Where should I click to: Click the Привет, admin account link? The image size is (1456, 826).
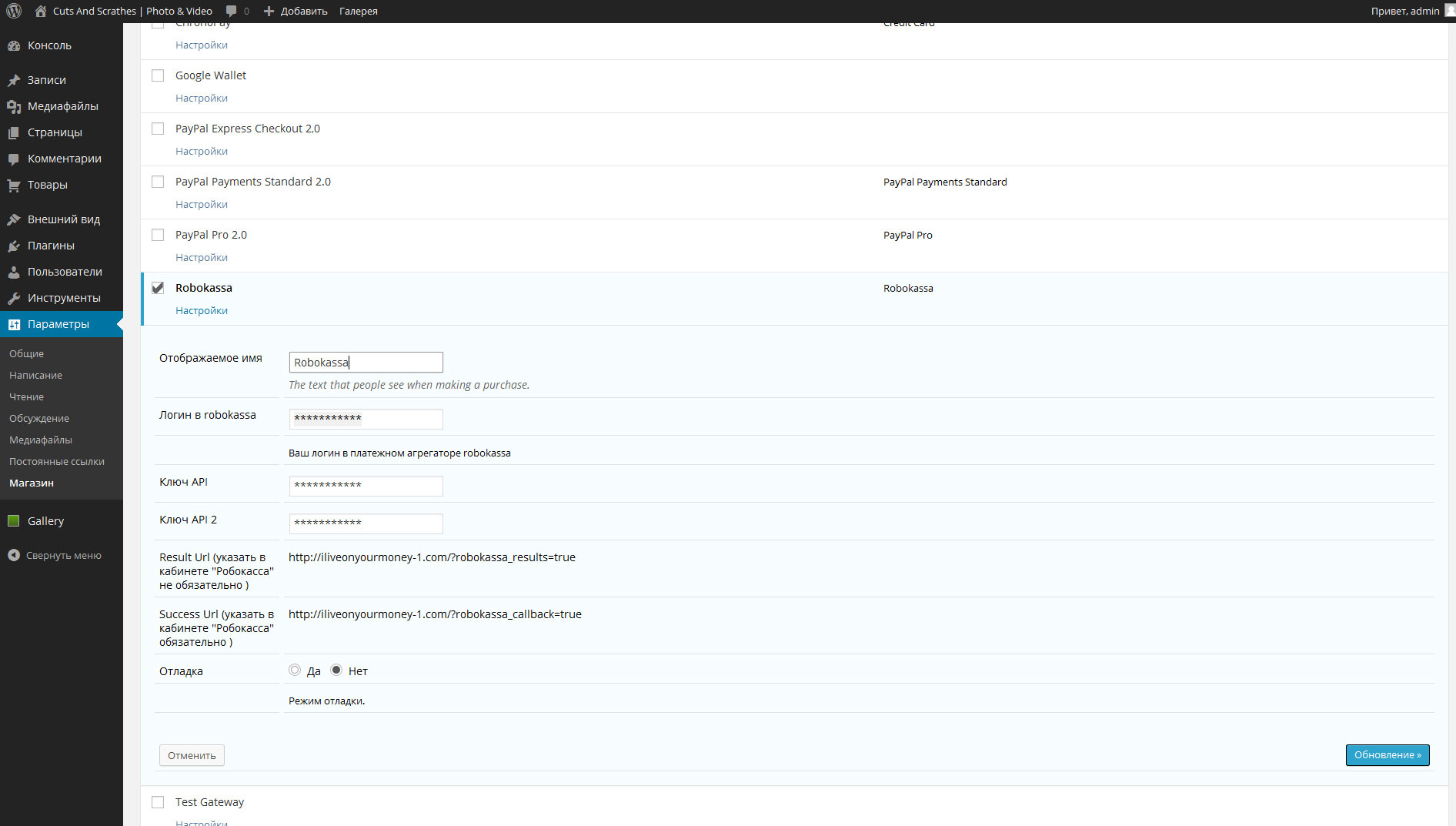[x=1405, y=11]
